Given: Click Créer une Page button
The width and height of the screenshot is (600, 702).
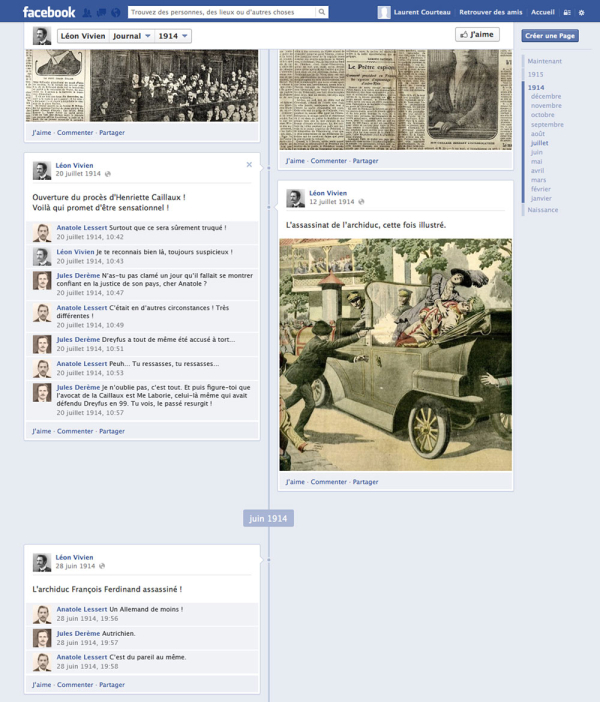Looking at the screenshot, I should [x=550, y=36].
